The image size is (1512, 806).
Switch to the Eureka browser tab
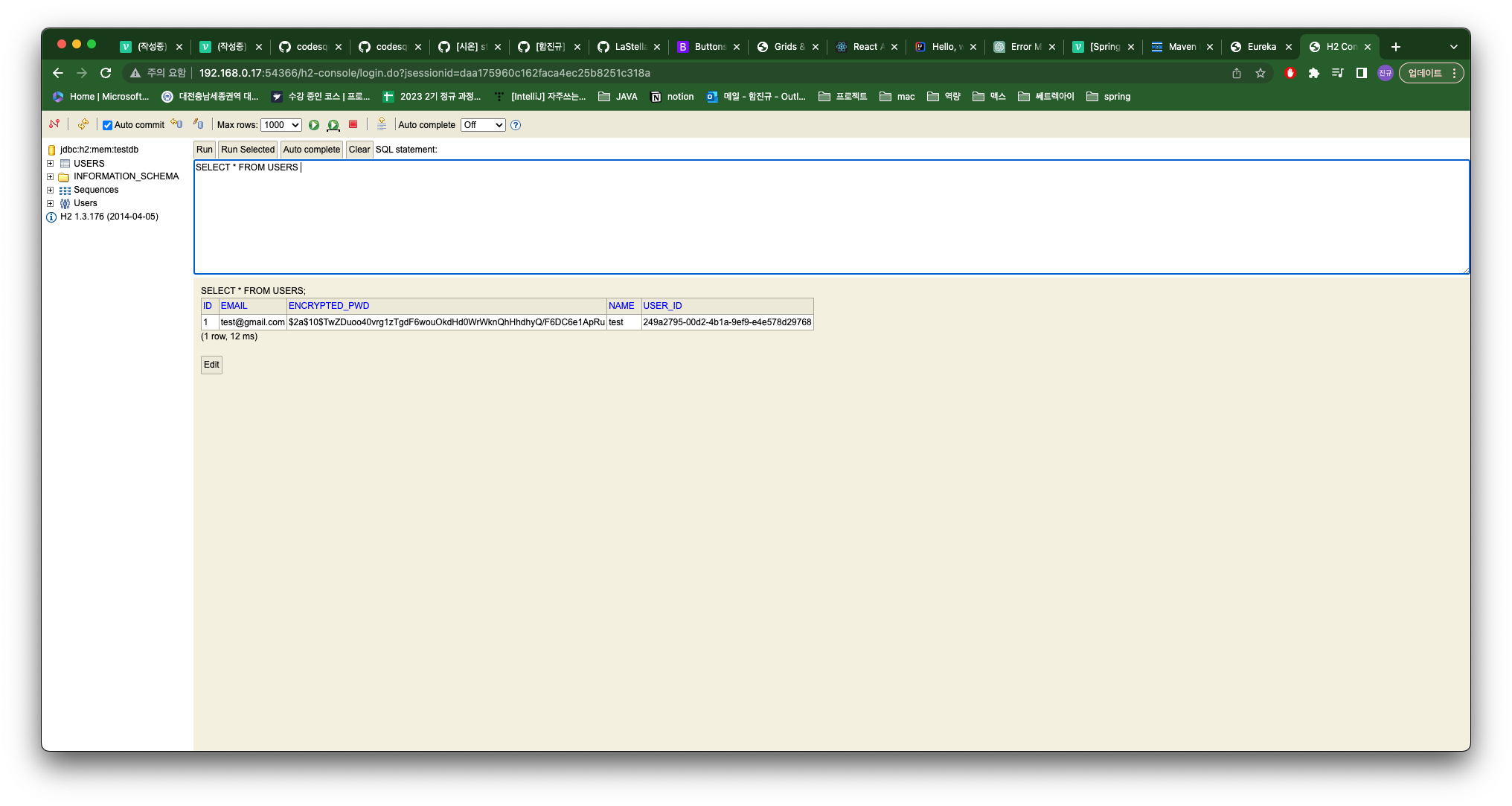click(x=1261, y=47)
